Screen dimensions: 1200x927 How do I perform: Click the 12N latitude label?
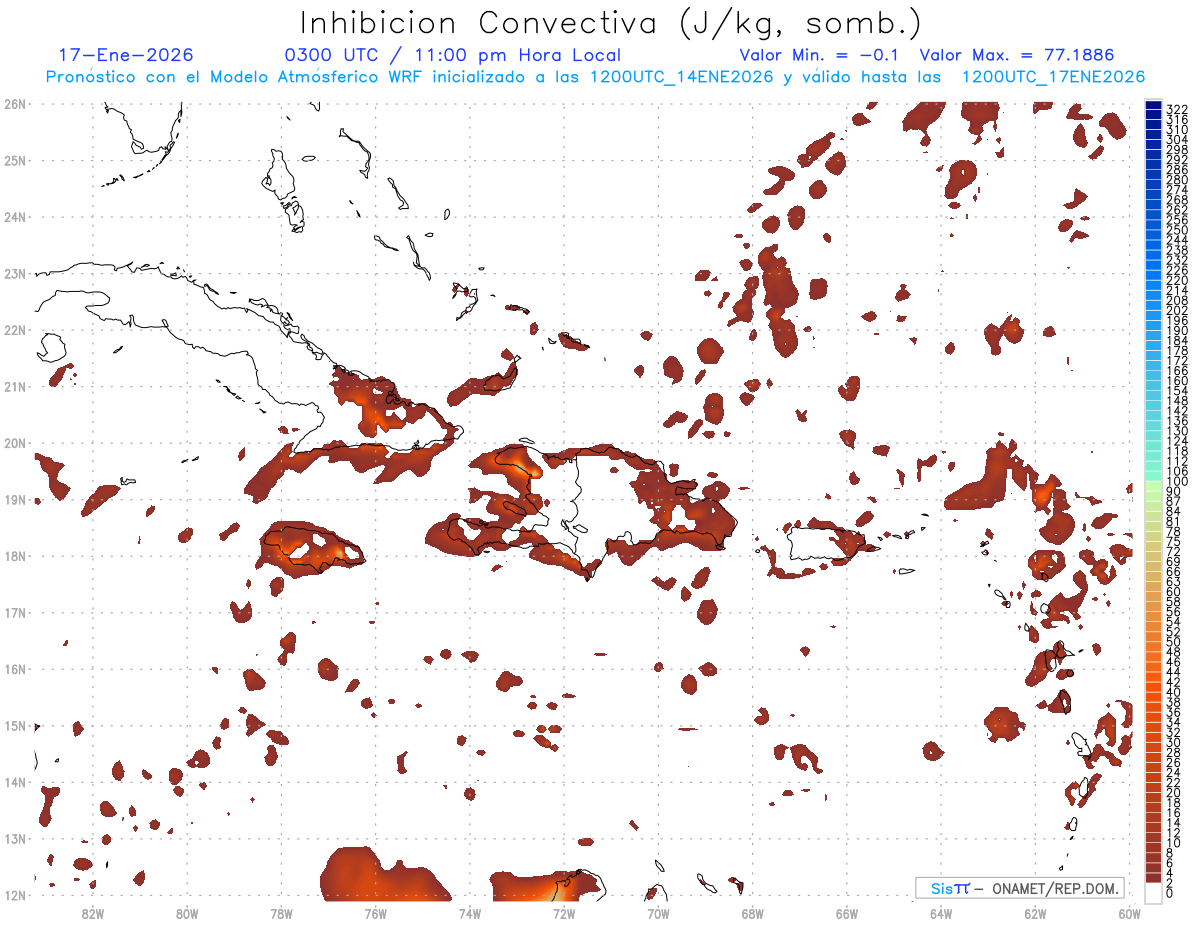(14, 895)
